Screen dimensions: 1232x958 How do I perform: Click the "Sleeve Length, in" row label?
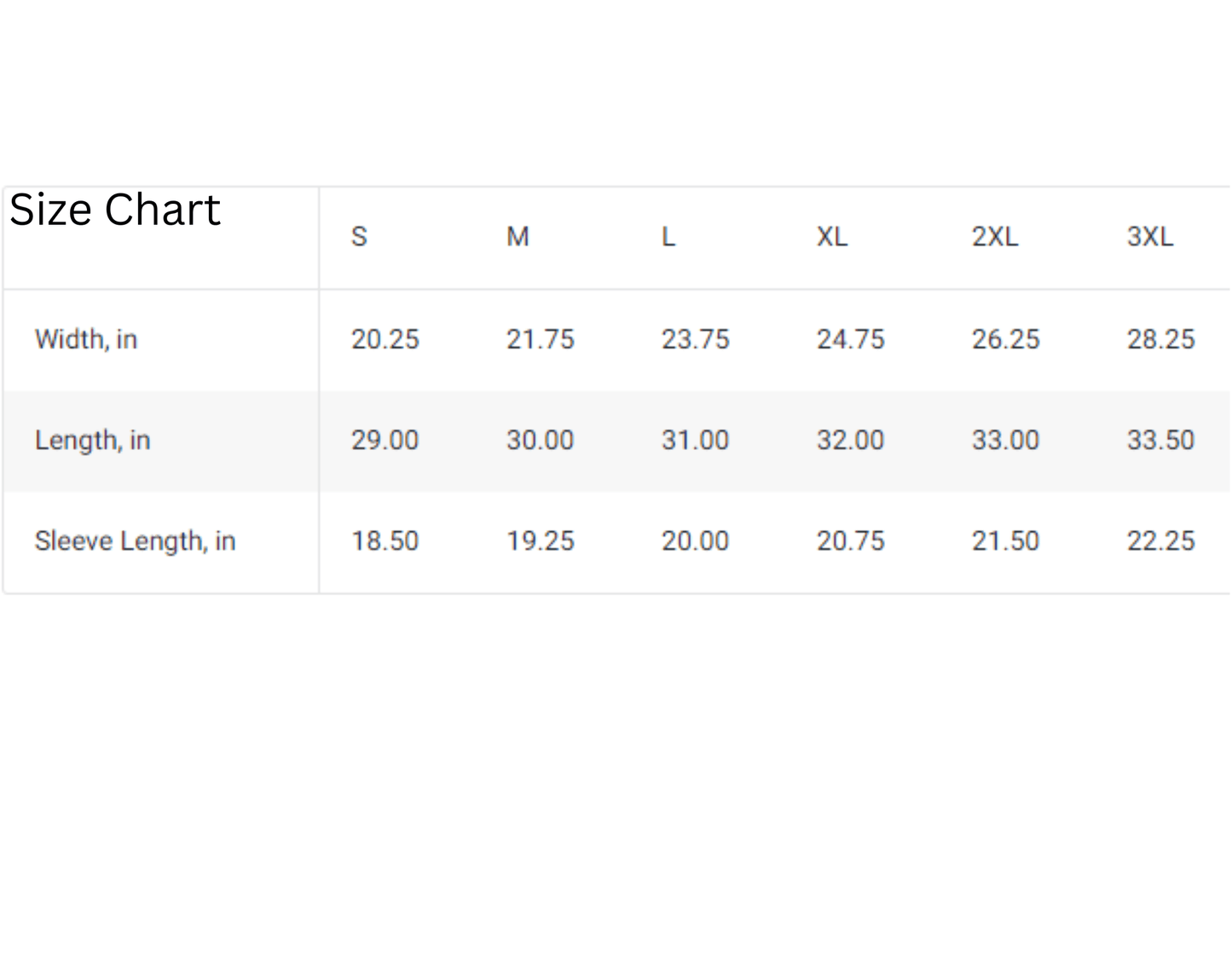[135, 540]
